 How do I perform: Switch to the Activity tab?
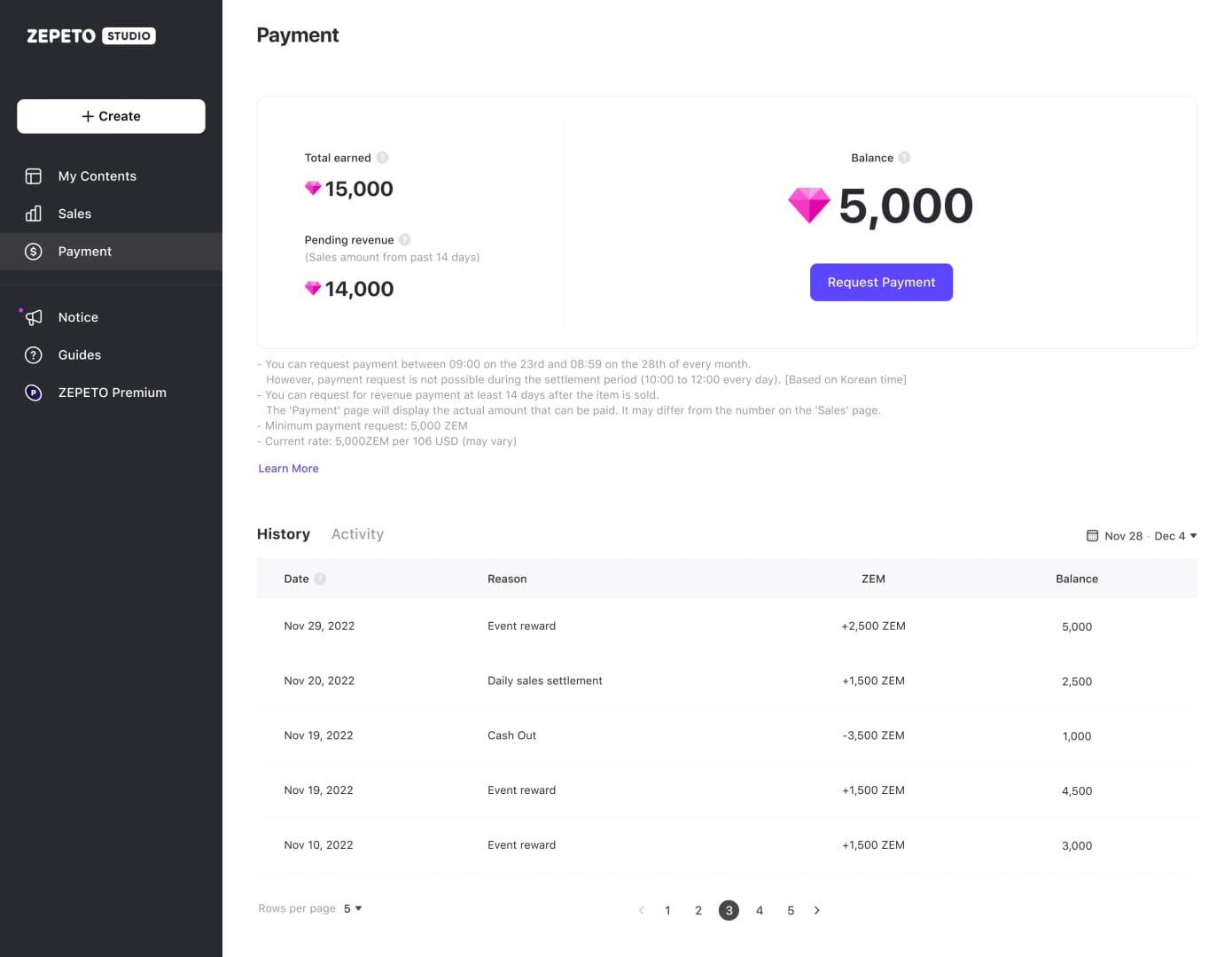point(357,533)
